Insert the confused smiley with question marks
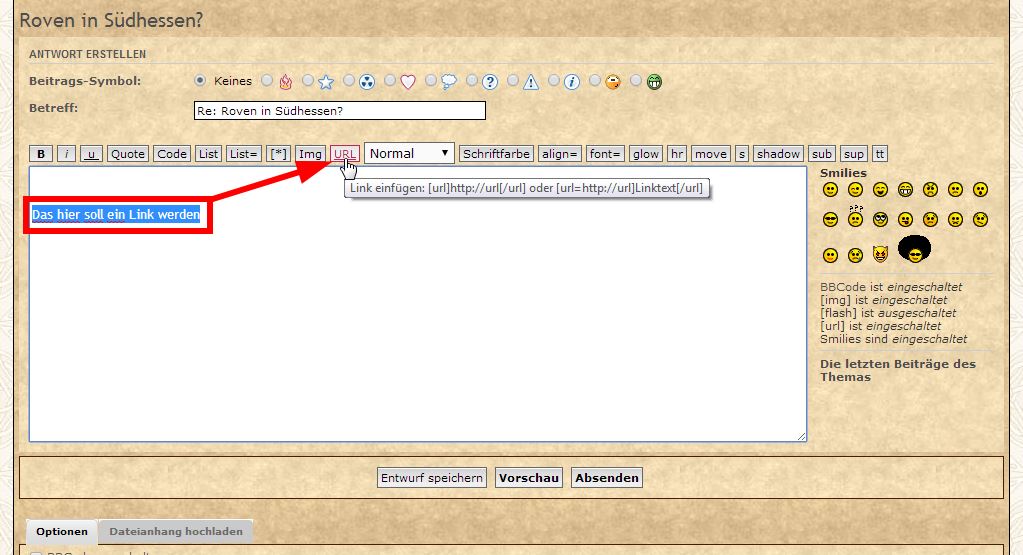This screenshot has width=1023, height=555. [x=855, y=217]
